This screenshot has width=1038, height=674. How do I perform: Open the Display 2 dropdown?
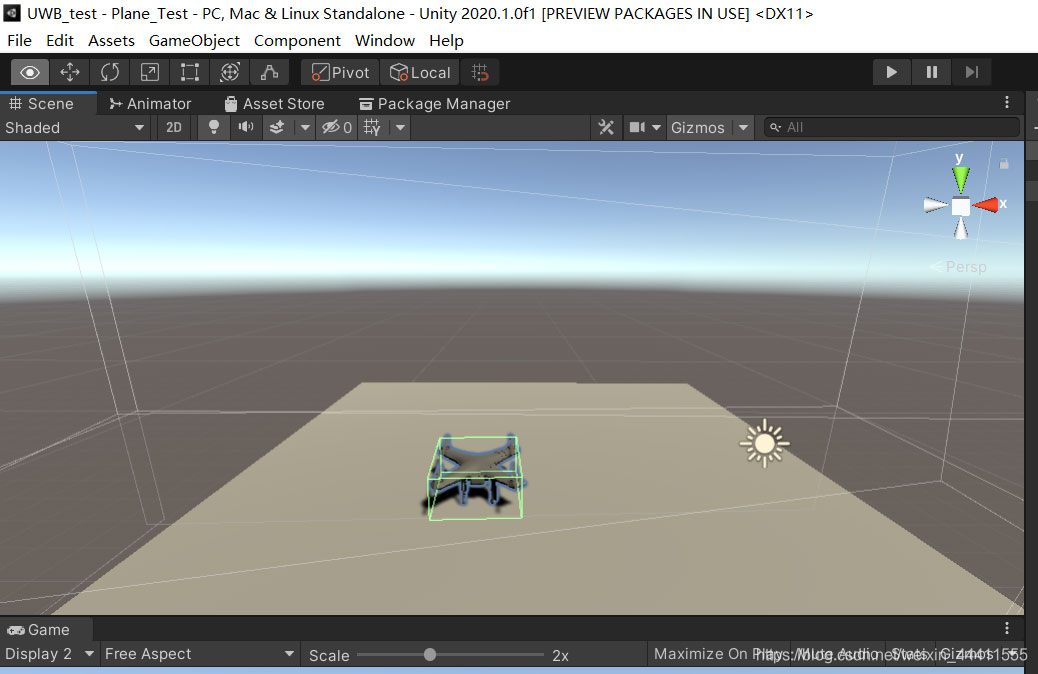tap(50, 654)
